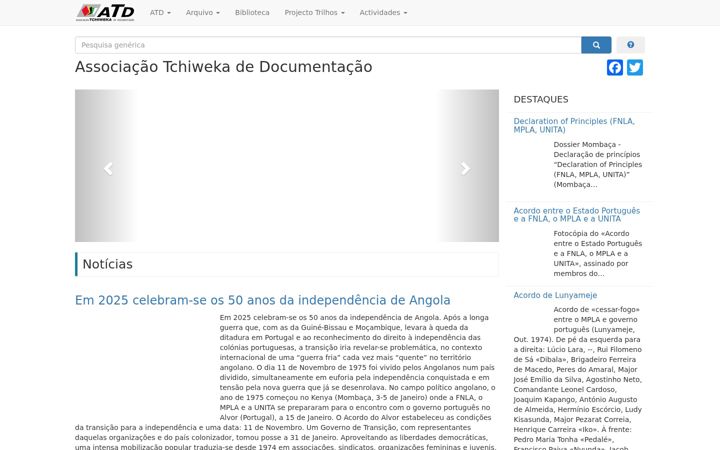Open the Acordo de Lunyameje link
The image size is (720, 450).
coord(555,295)
